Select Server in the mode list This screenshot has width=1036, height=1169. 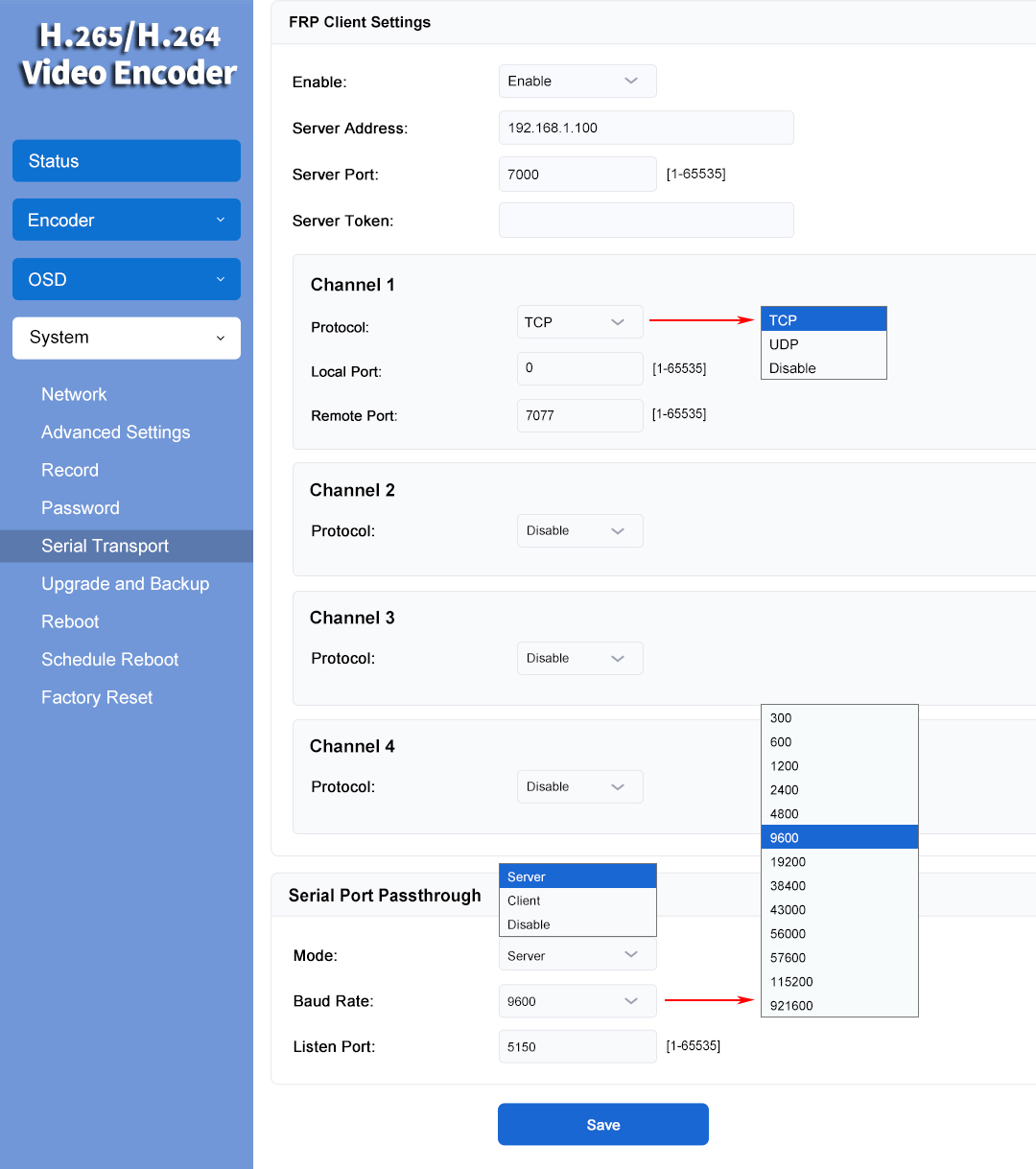(577, 877)
